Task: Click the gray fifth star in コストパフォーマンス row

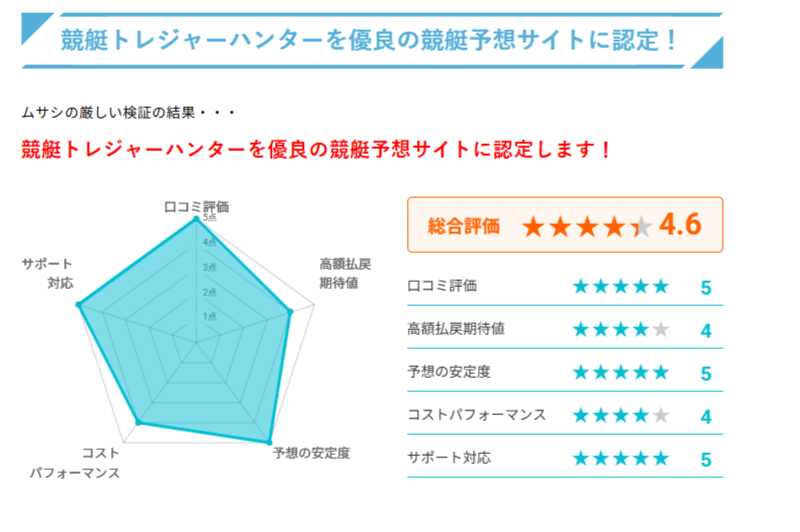Action: [x=661, y=415]
